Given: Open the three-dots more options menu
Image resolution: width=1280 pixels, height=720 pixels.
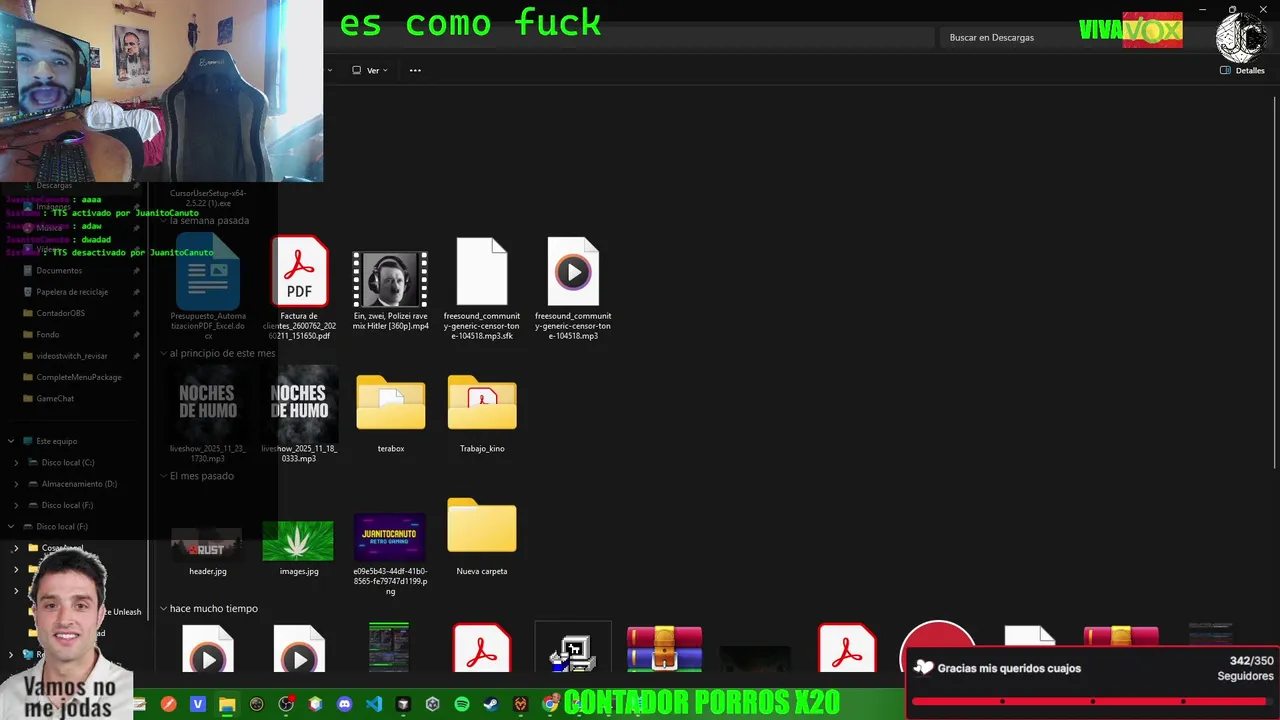Looking at the screenshot, I should 415,70.
